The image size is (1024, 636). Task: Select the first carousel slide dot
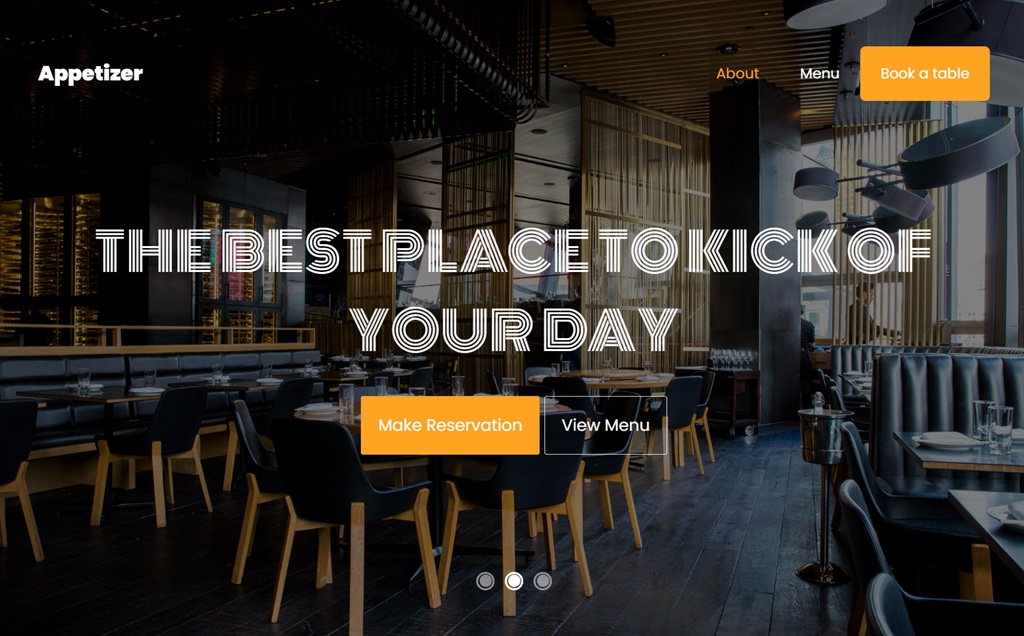pyautogui.click(x=485, y=580)
